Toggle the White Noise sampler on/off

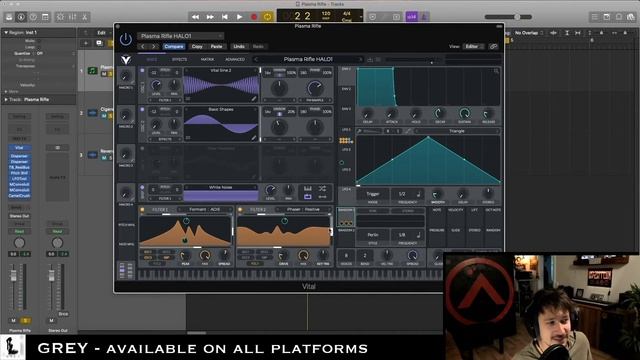click(142, 187)
